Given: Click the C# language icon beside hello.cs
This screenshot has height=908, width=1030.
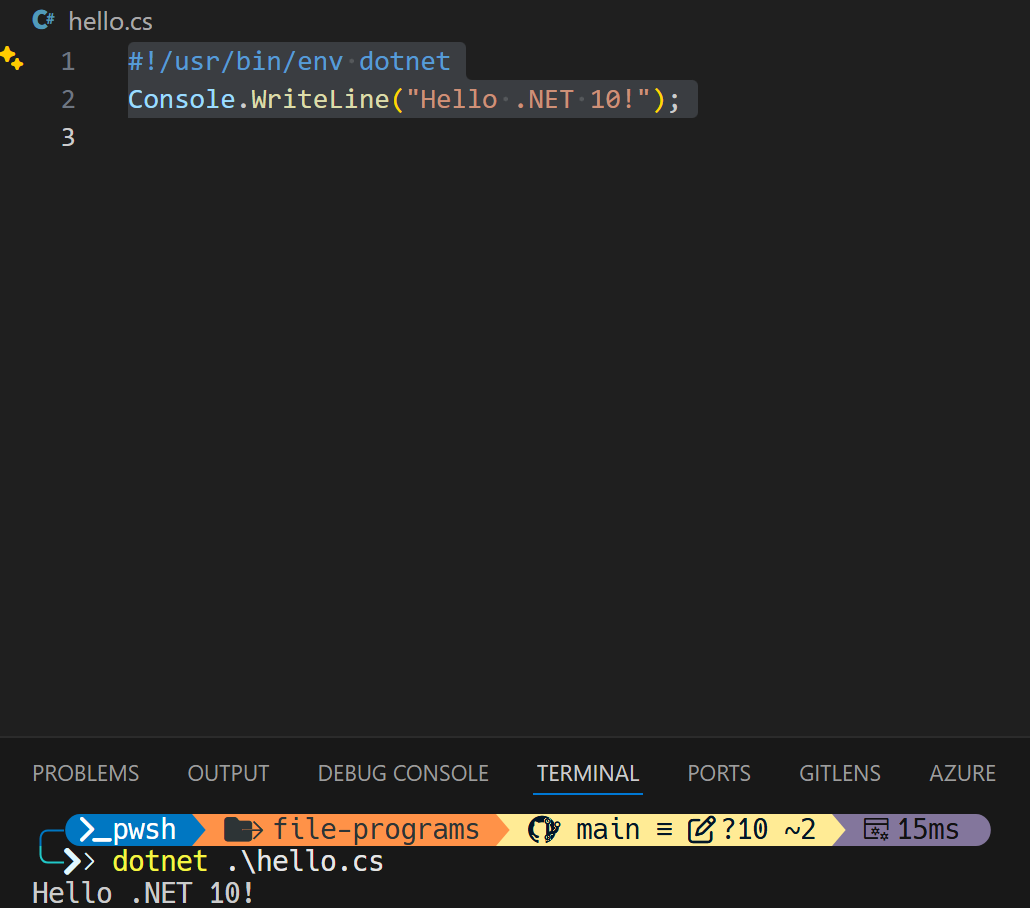Looking at the screenshot, I should pos(42,20).
